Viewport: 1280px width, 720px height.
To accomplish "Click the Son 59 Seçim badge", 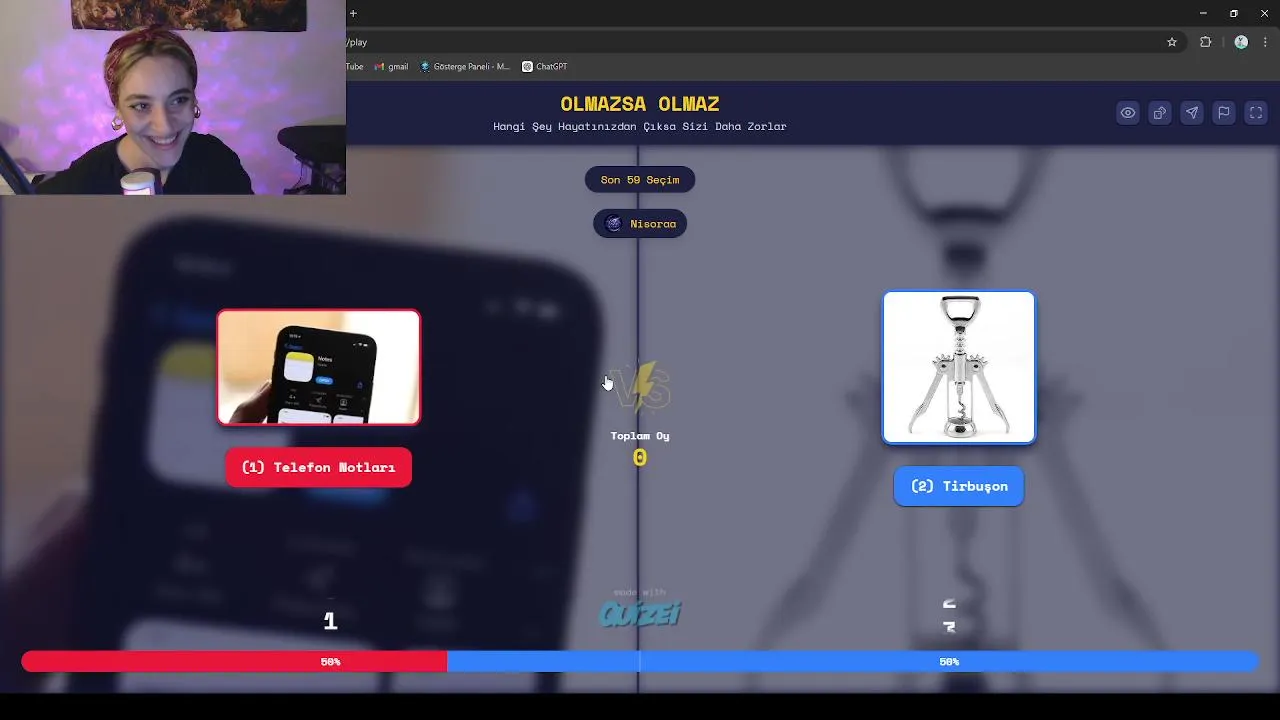I will [640, 180].
